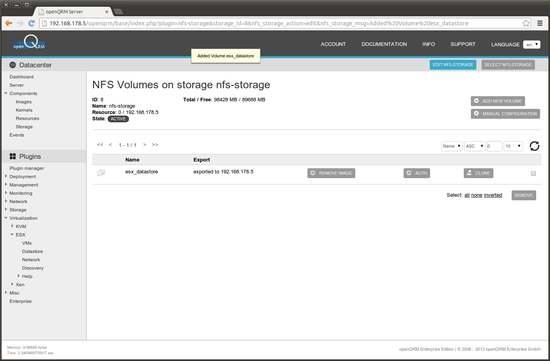The height and width of the screenshot is (361, 550).
Task: Click the CLONE button for esx_datastore
Action: pyautogui.click(x=478, y=173)
